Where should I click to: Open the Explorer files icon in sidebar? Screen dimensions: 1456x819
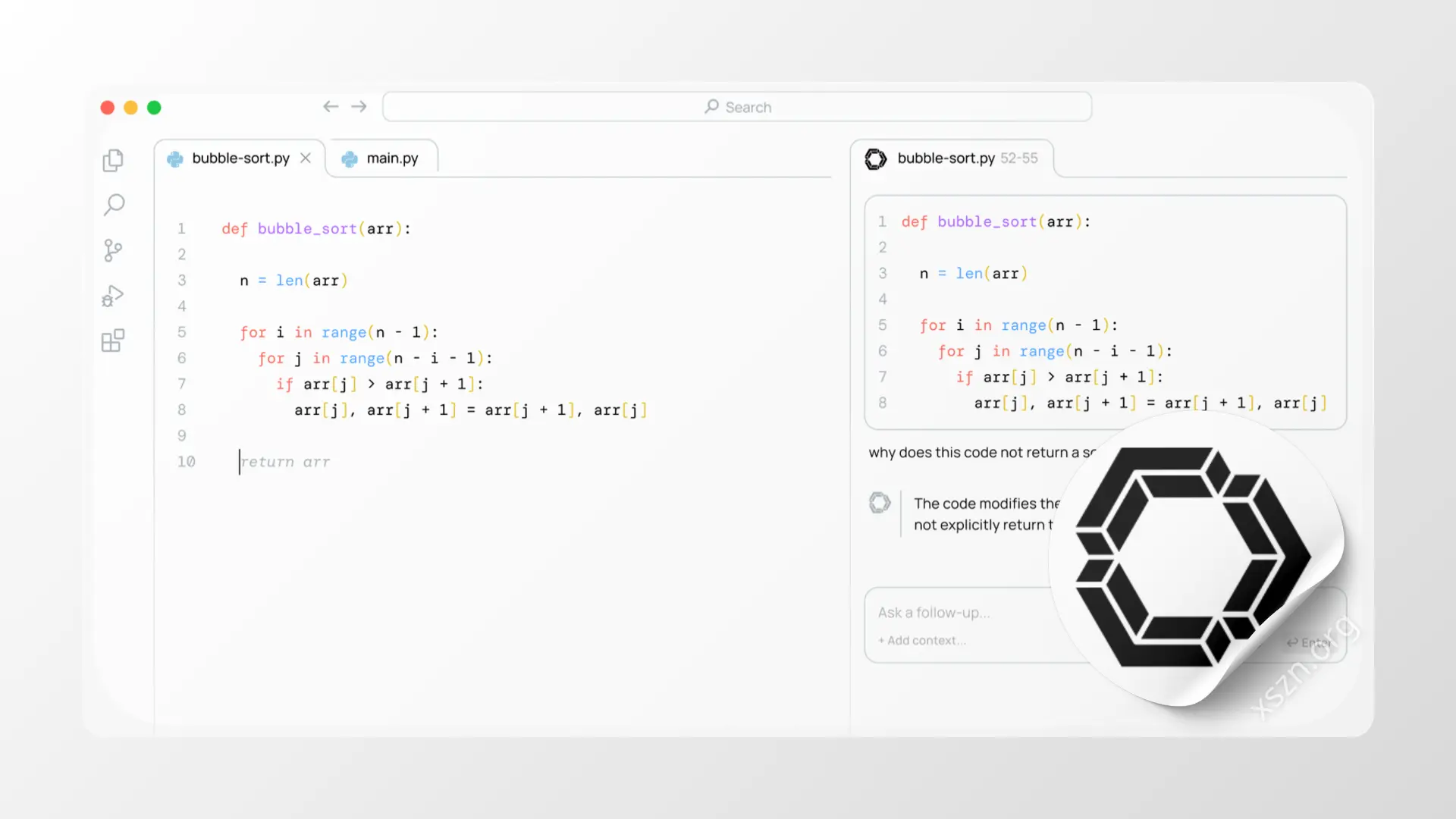click(x=113, y=160)
